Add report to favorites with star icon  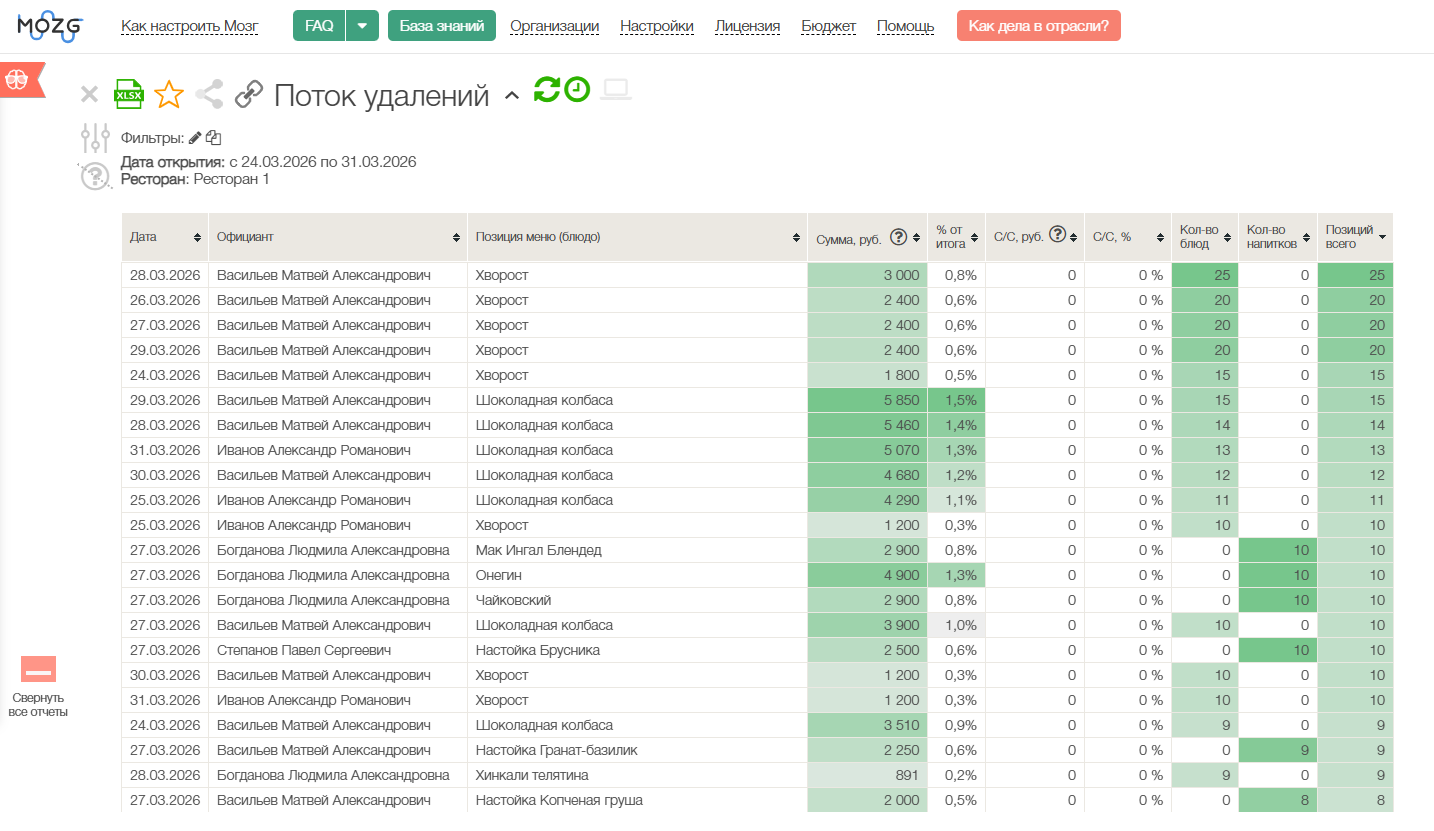pos(169,95)
